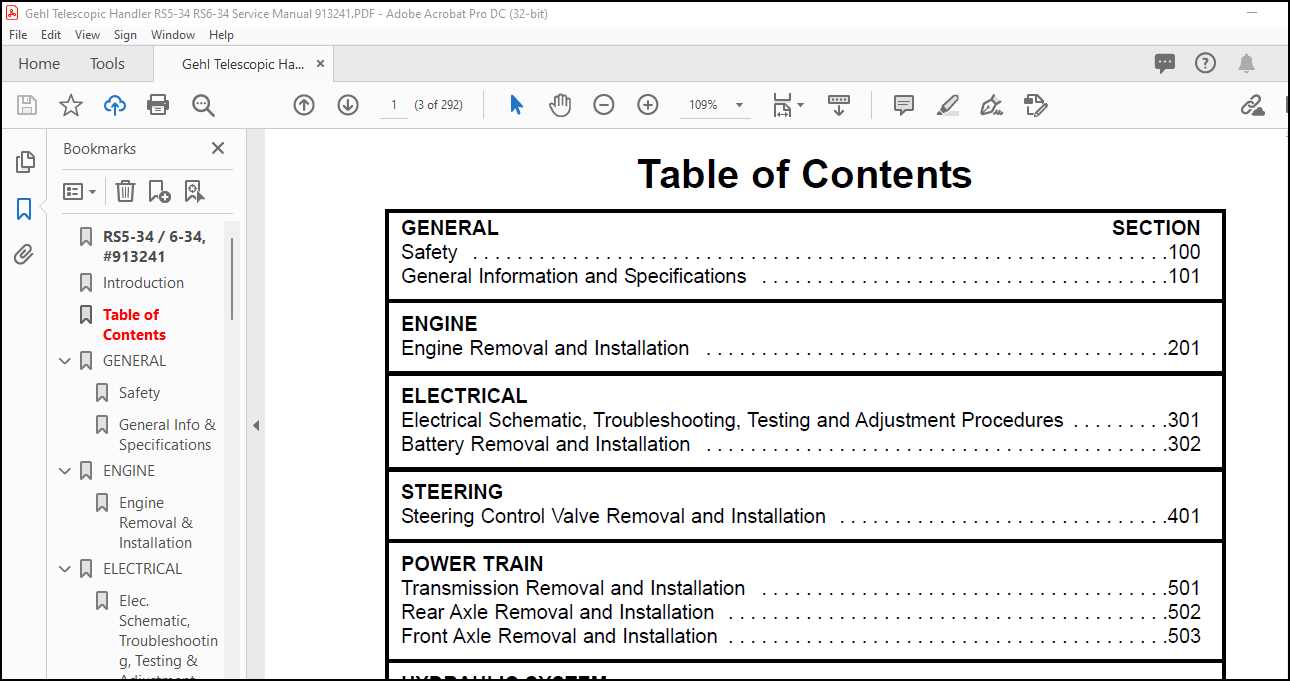View notifications bell
The image size is (1290, 681).
[x=1246, y=63]
